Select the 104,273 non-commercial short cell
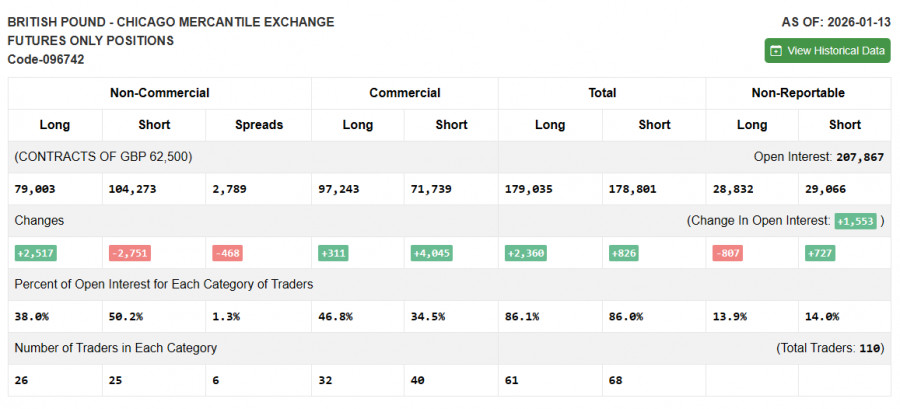The width and height of the screenshot is (900, 409). coord(131,188)
